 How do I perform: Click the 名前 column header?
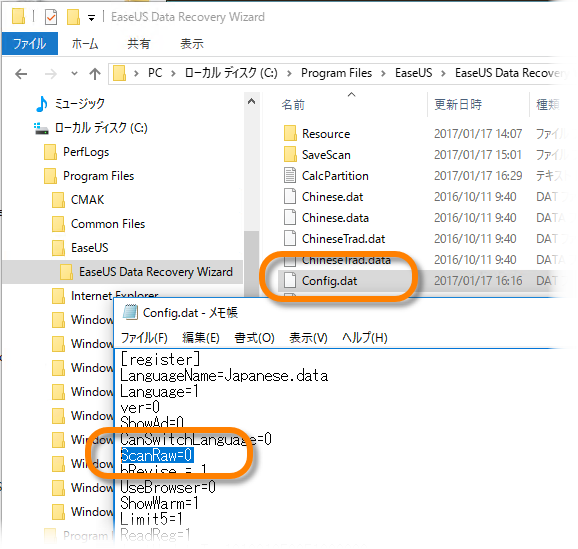click(x=293, y=105)
